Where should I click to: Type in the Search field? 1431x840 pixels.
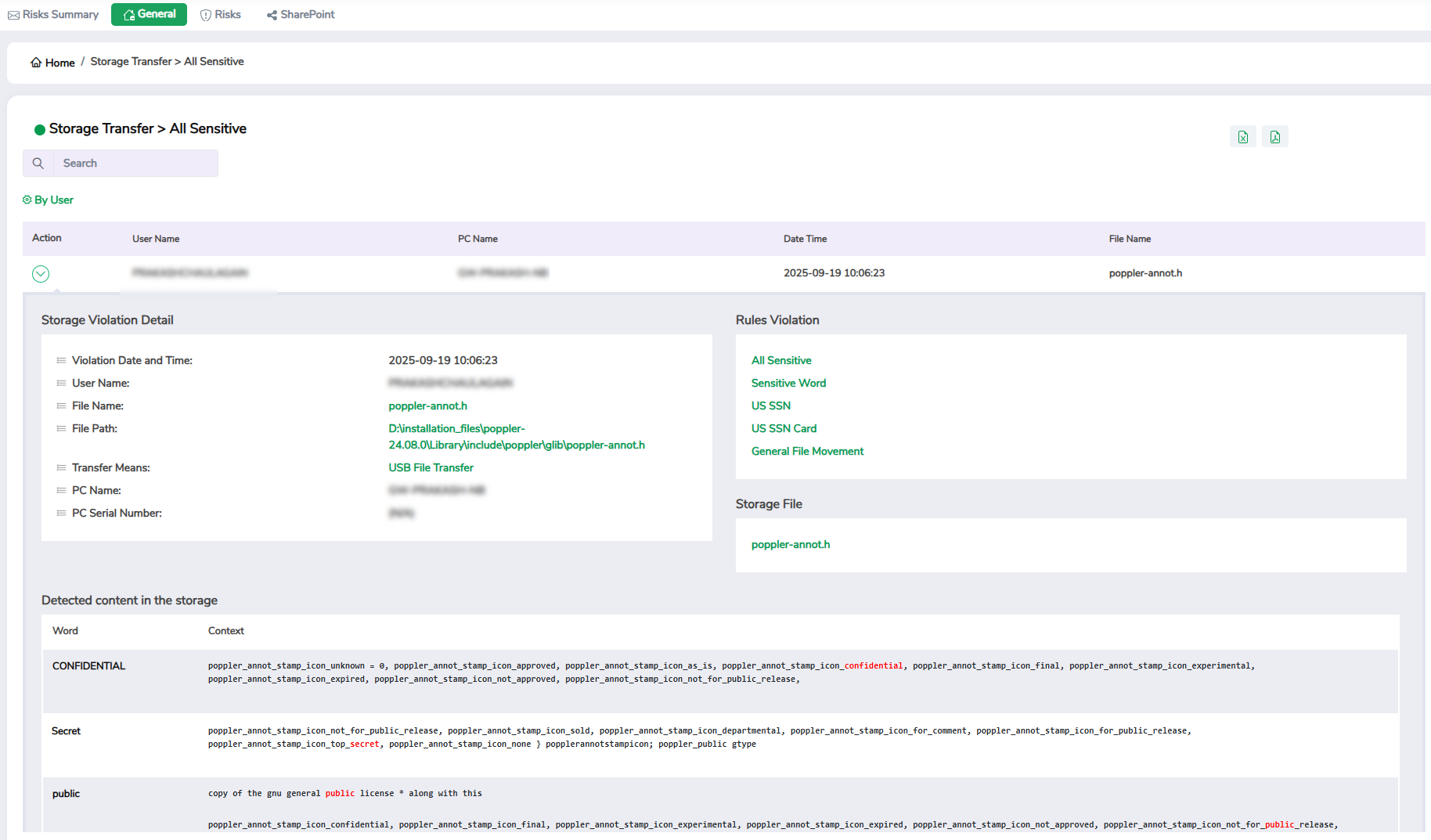[x=135, y=164]
